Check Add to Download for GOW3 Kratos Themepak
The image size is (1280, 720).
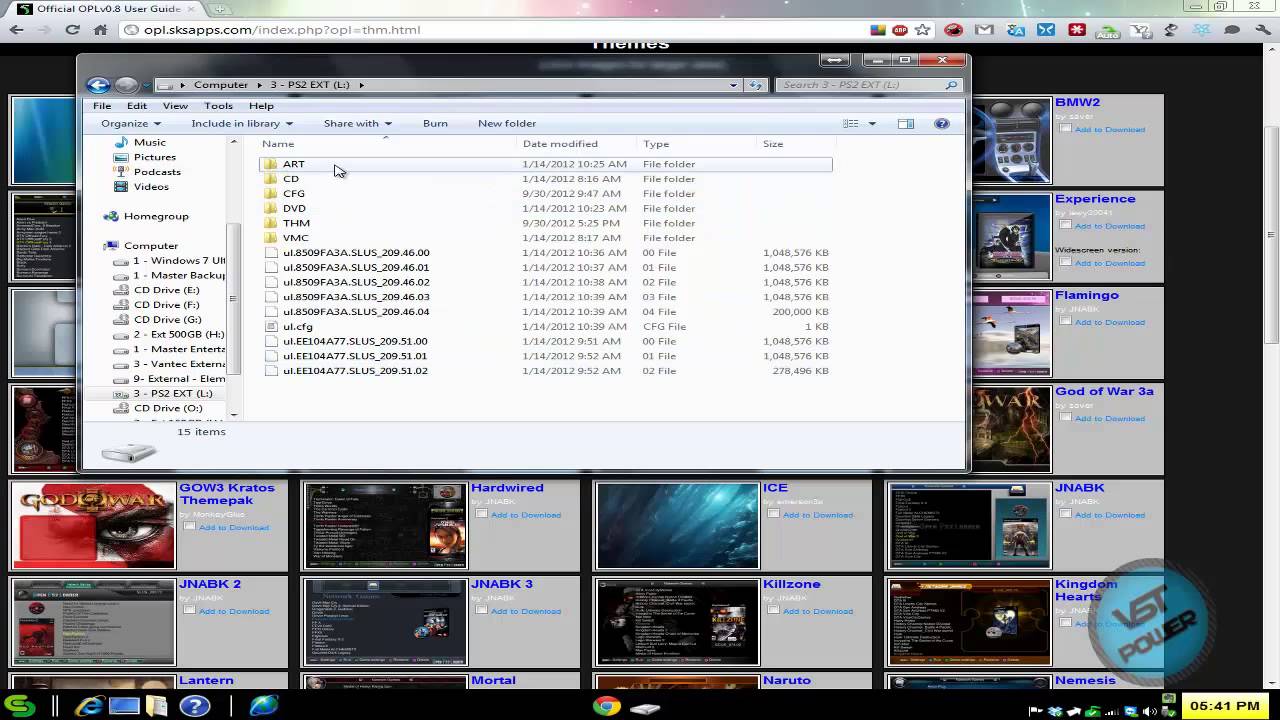pyautogui.click(x=189, y=527)
